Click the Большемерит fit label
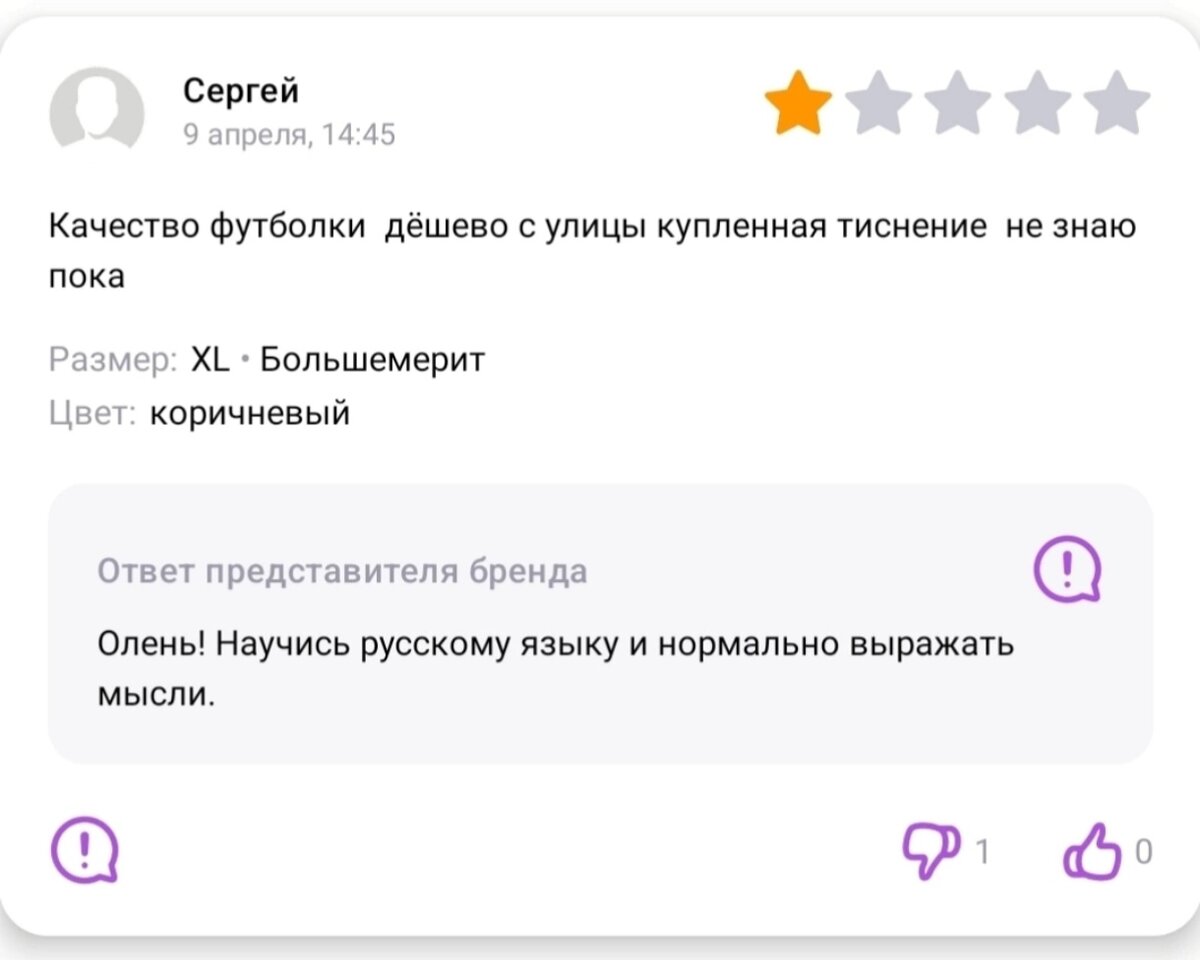The width and height of the screenshot is (1200, 960). tap(371, 358)
